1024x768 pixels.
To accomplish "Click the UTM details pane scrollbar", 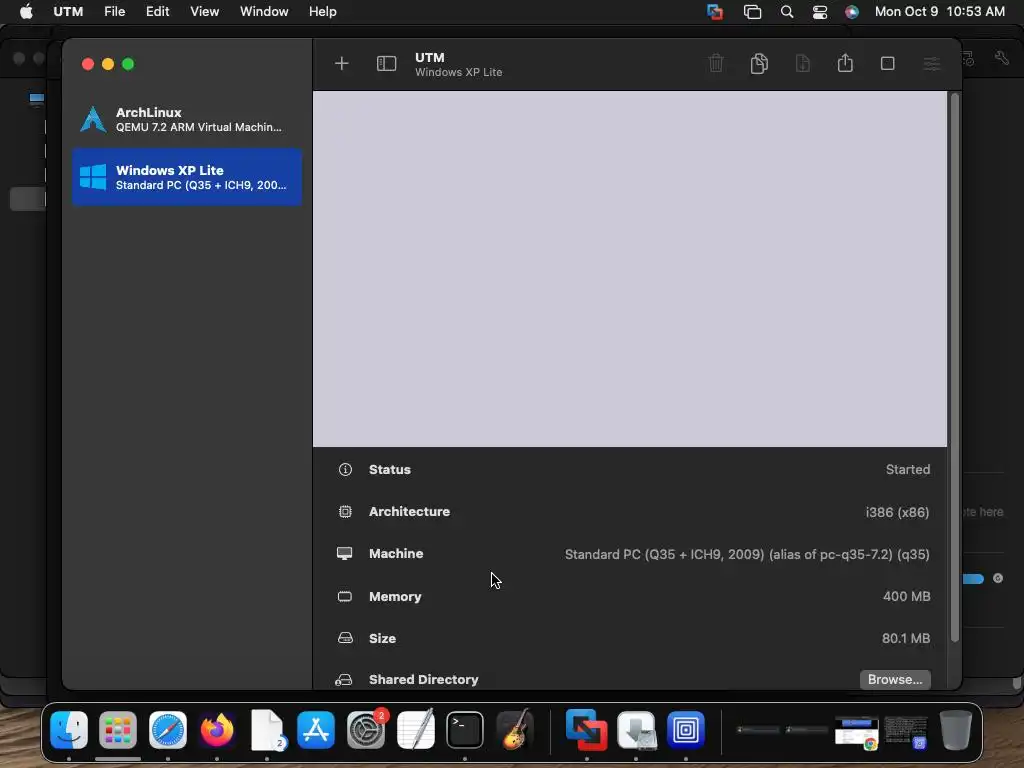I will click(x=955, y=367).
